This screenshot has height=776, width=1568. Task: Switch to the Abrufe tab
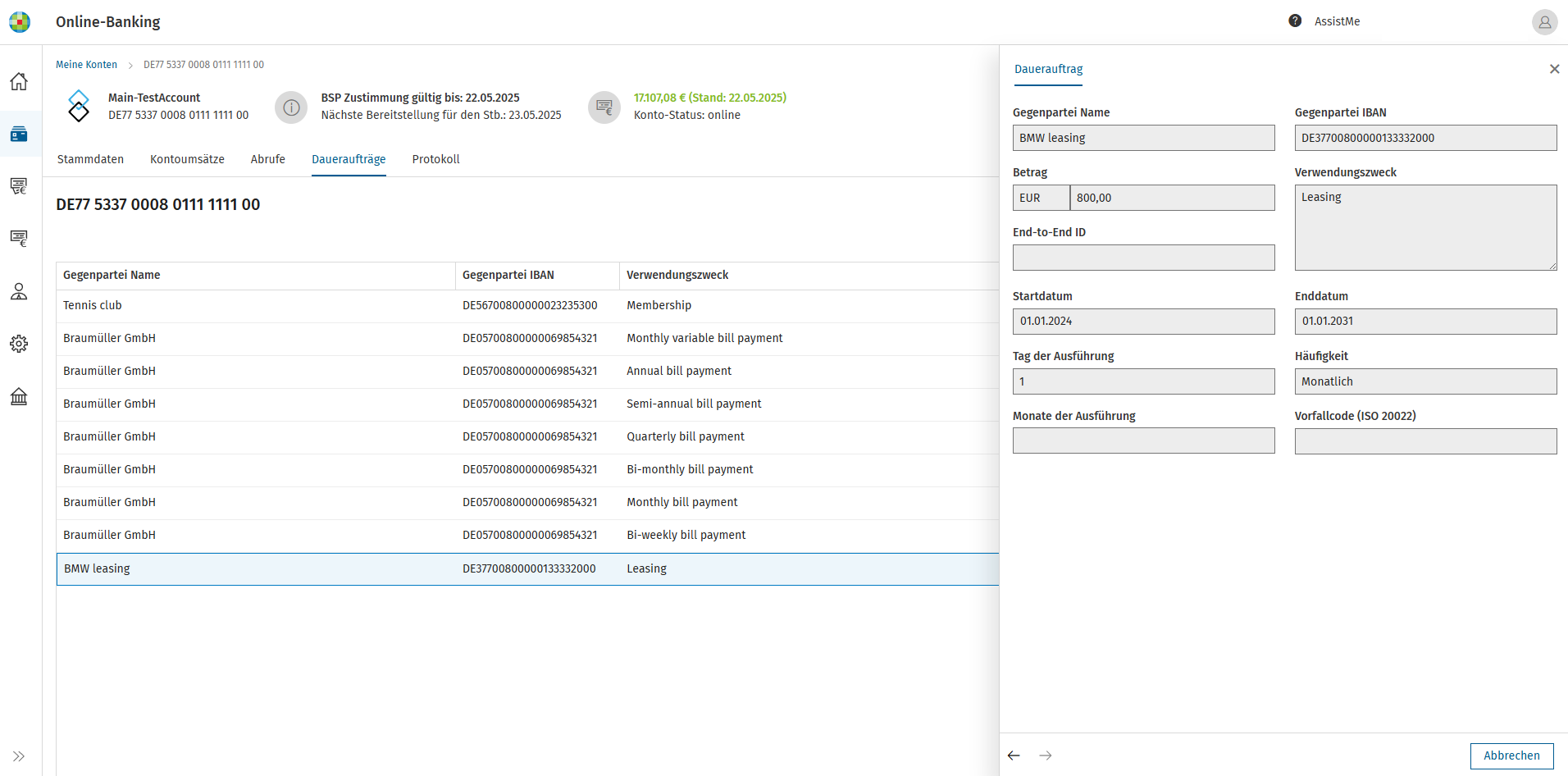268,159
